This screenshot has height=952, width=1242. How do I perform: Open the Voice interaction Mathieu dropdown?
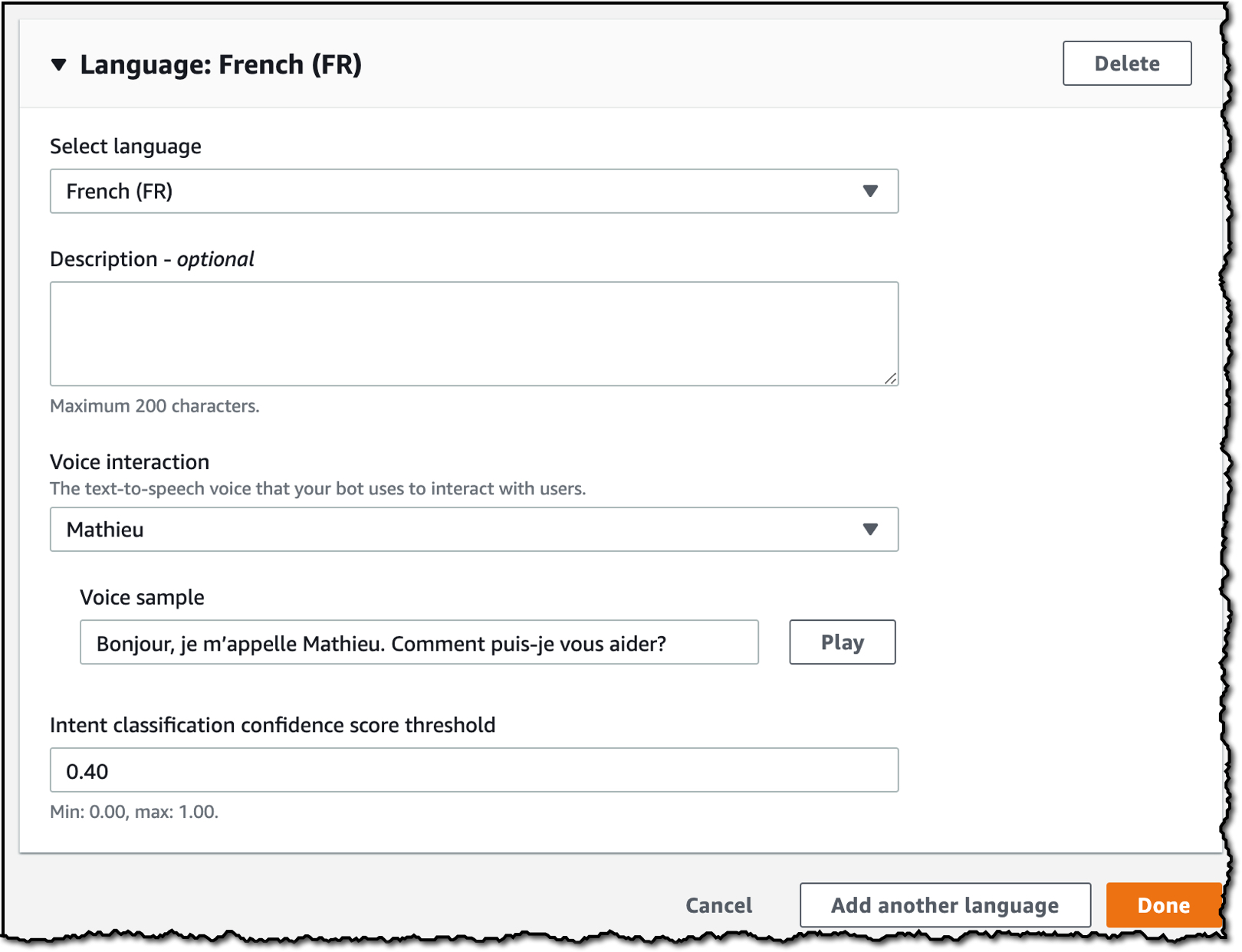point(474,529)
